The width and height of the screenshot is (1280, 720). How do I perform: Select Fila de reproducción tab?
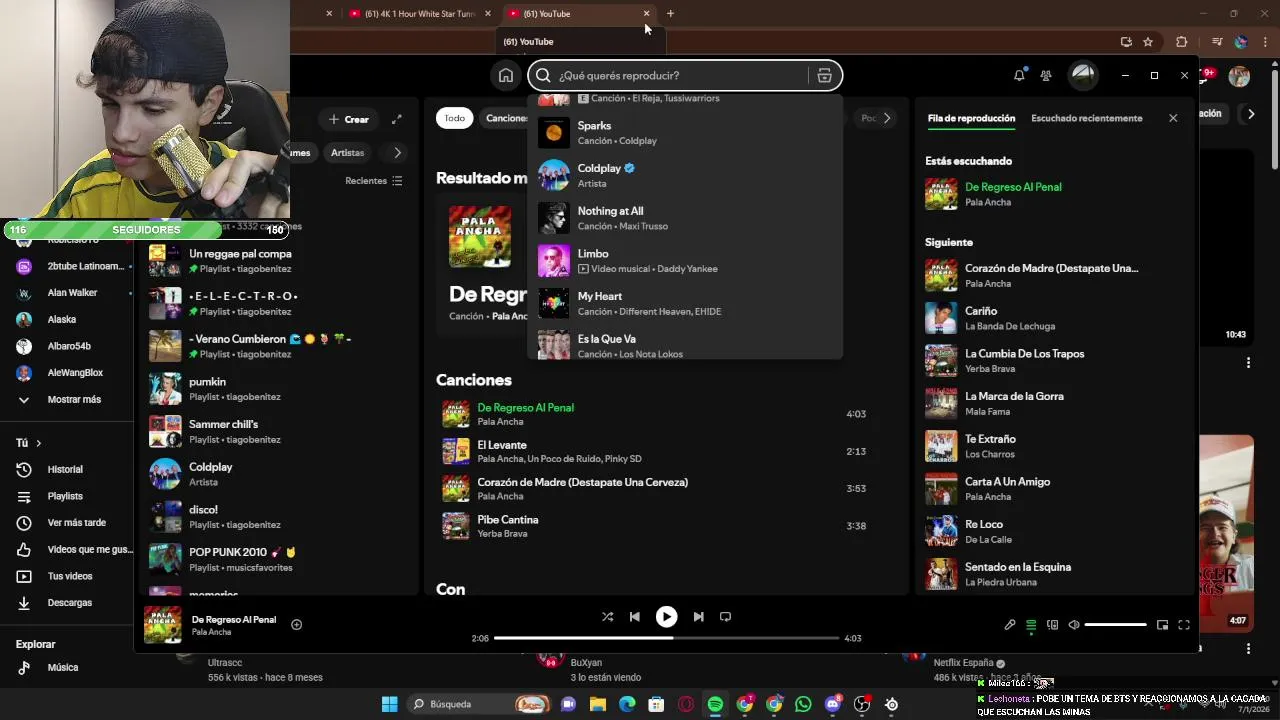[971, 118]
